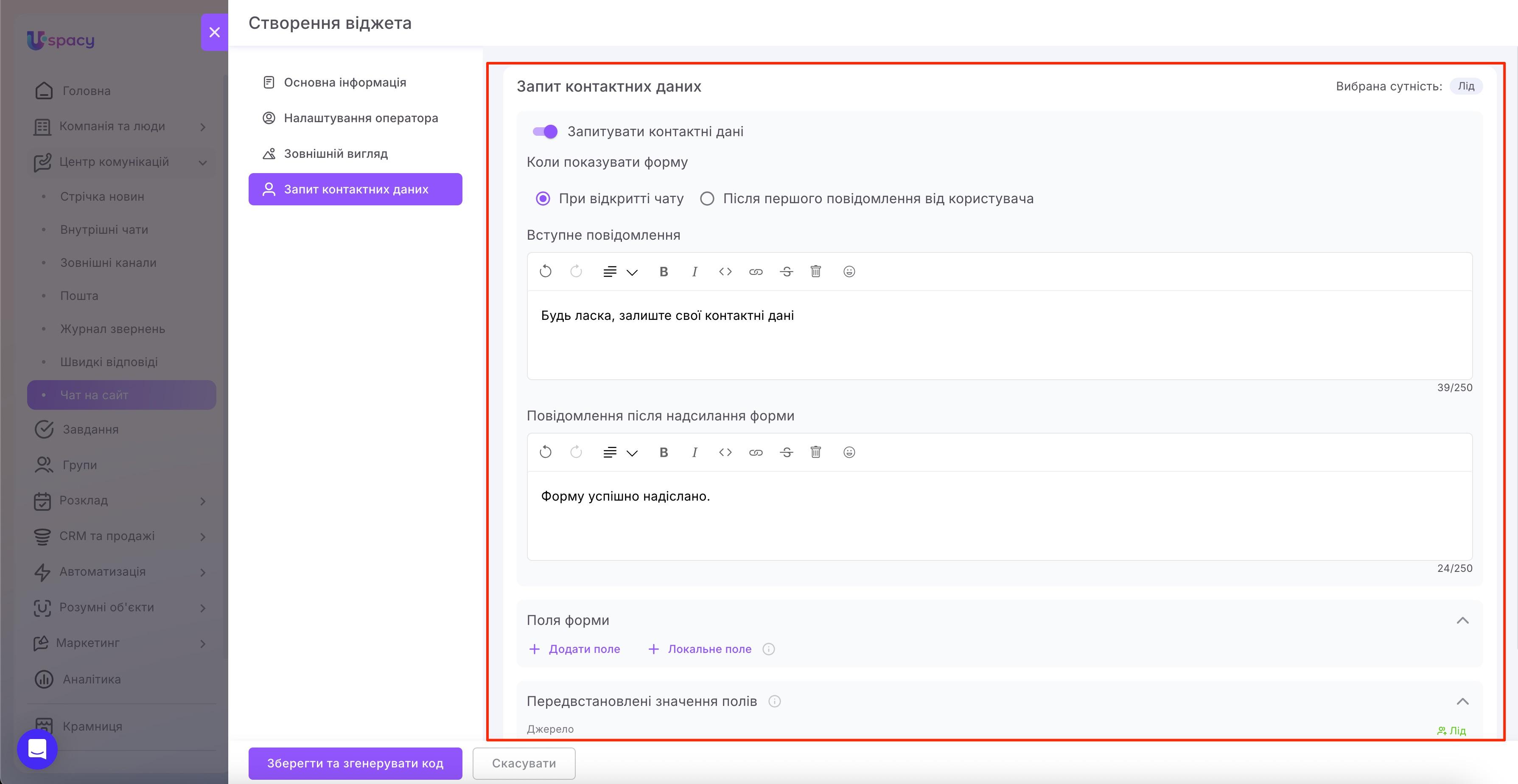Open emoji picker in after-submit message editor
The width and height of the screenshot is (1518, 784).
point(849,452)
